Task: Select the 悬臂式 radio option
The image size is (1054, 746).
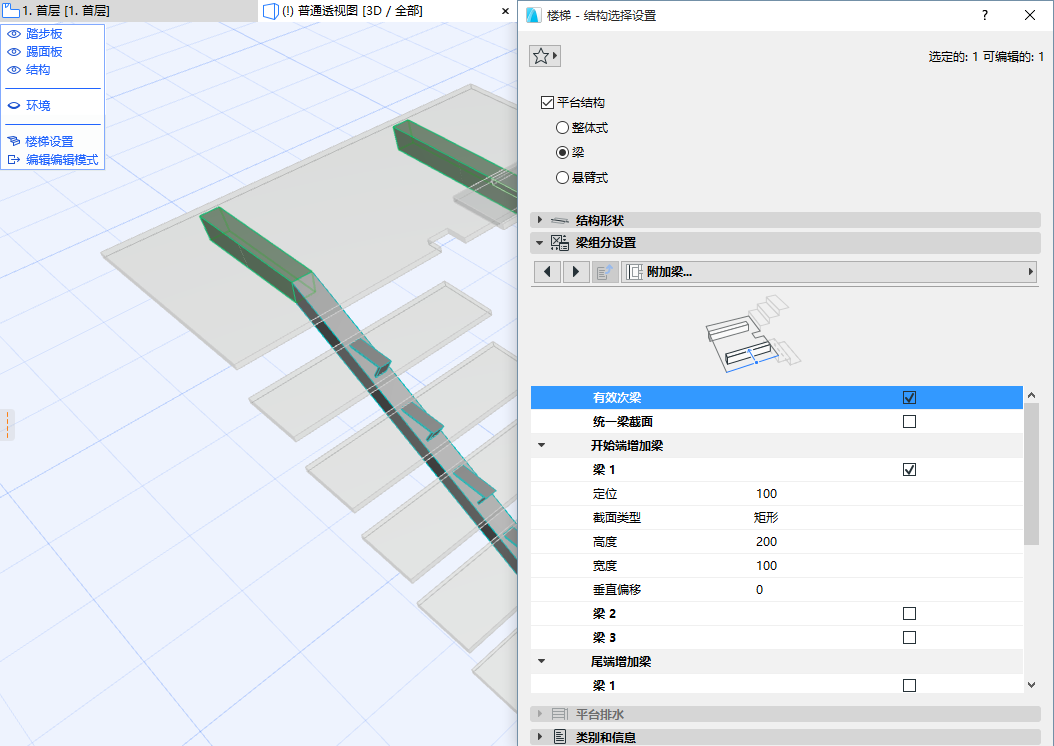Action: 563,178
